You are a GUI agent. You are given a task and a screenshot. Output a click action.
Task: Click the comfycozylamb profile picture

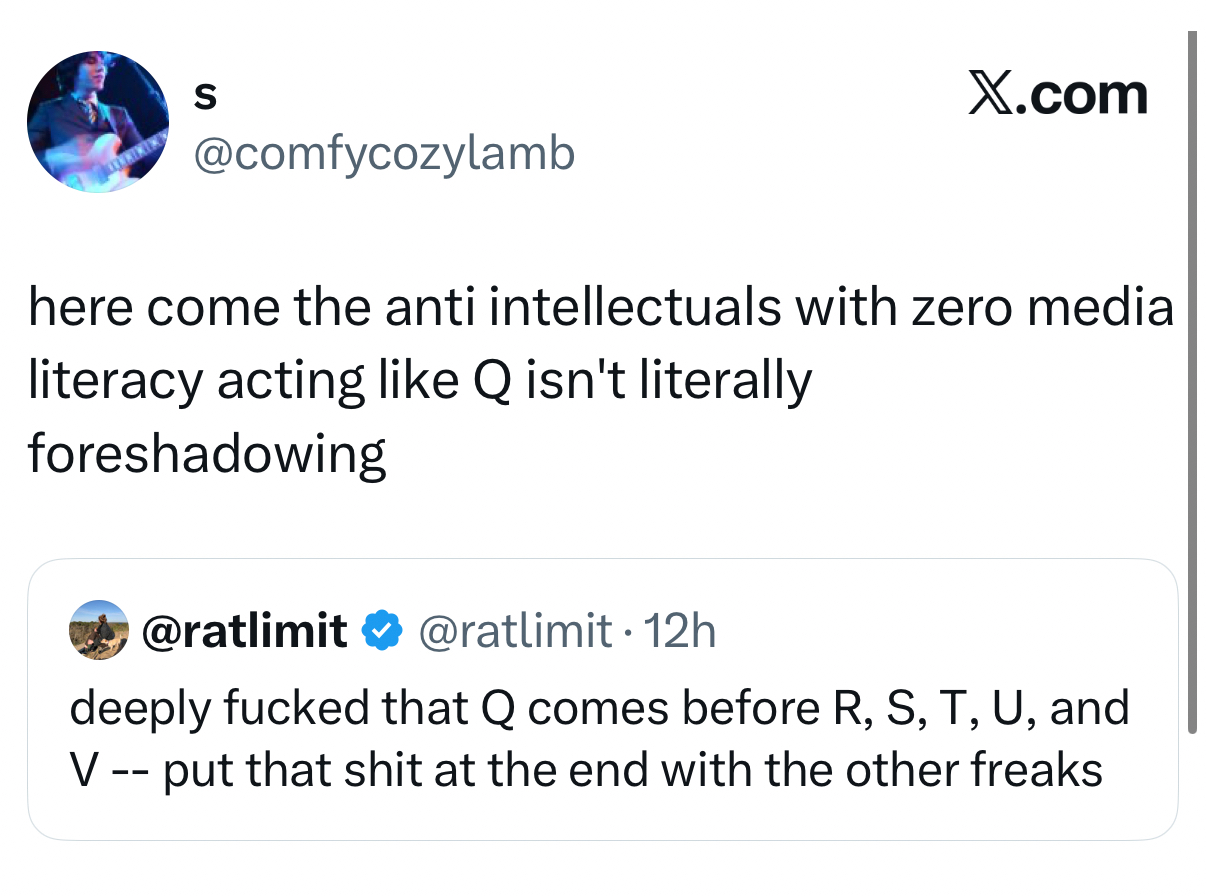click(x=98, y=121)
